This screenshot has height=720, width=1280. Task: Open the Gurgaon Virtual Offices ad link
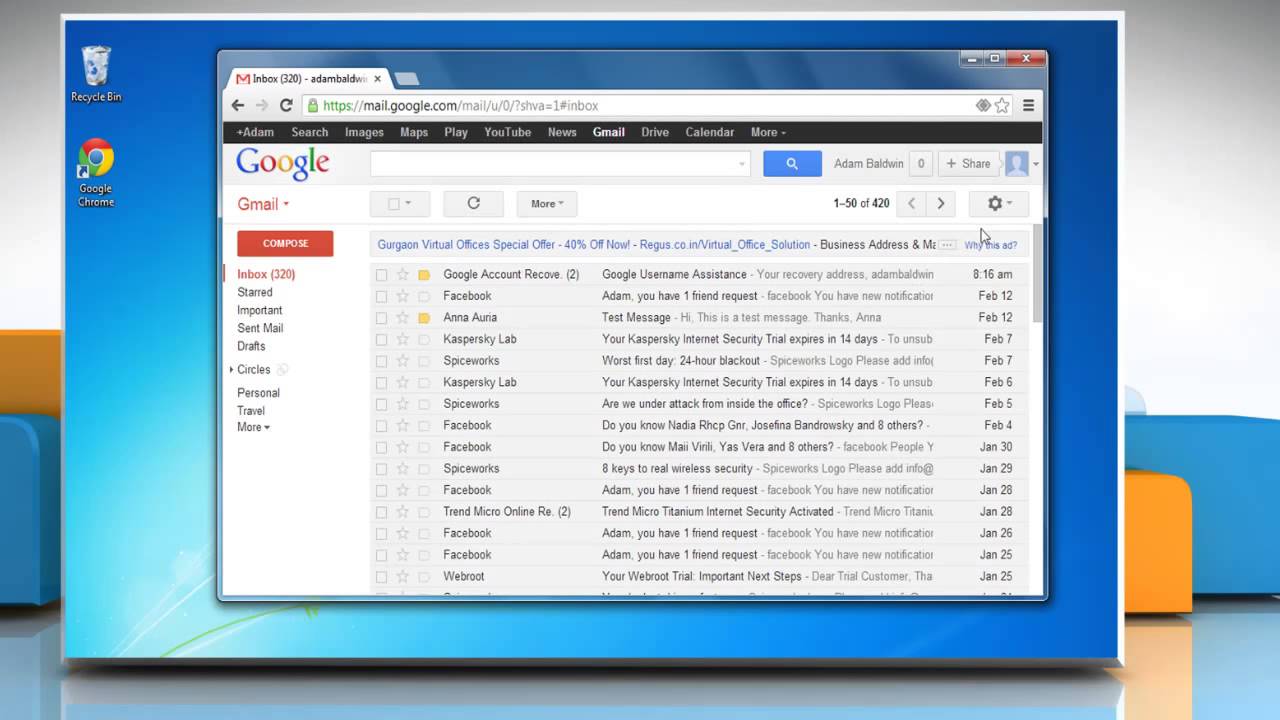(593, 244)
